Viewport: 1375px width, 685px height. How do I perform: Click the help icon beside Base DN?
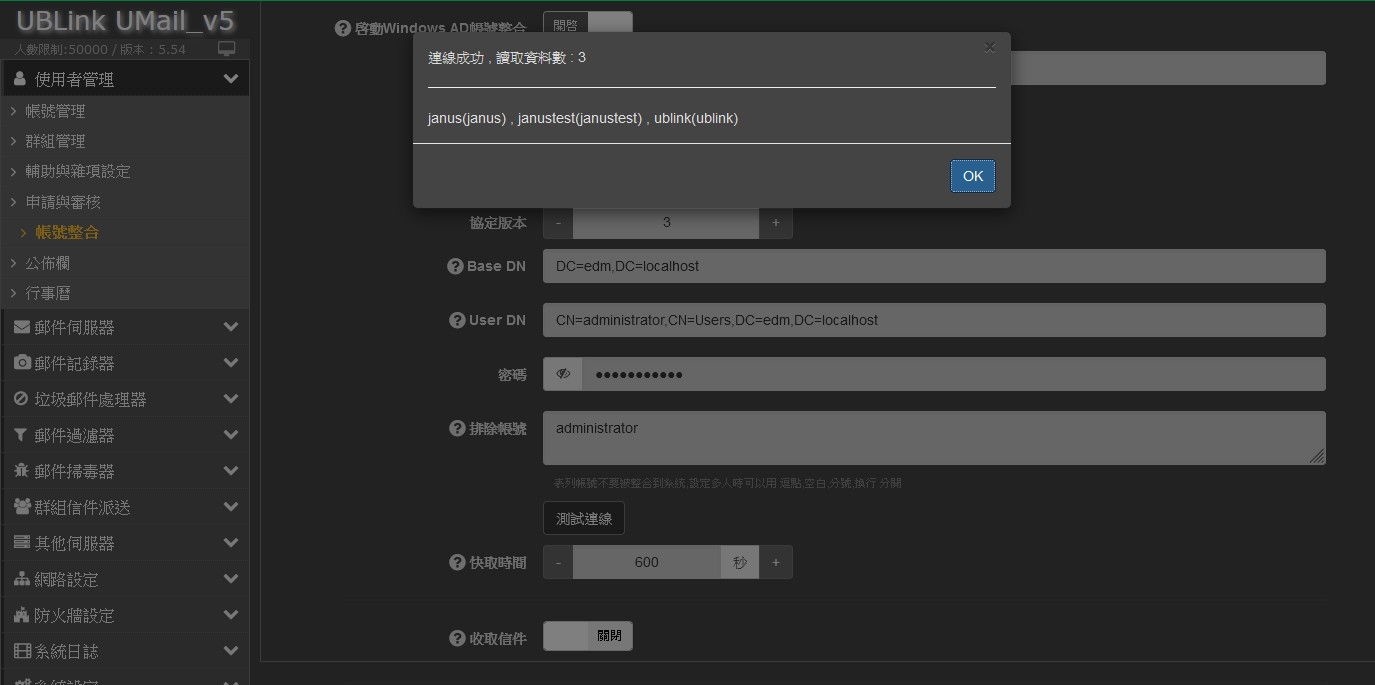tap(455, 266)
